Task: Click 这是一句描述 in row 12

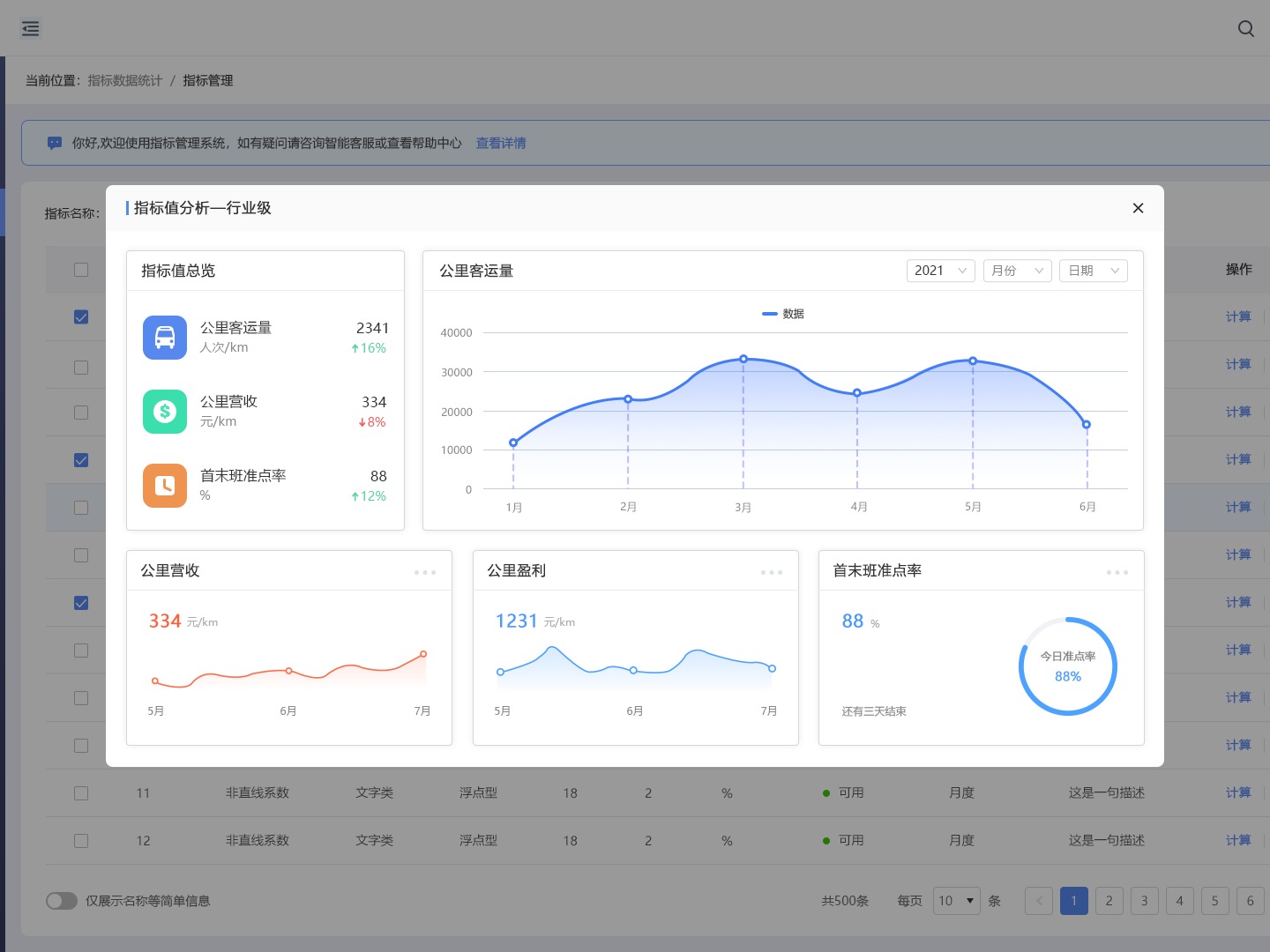Action: coord(1107,840)
